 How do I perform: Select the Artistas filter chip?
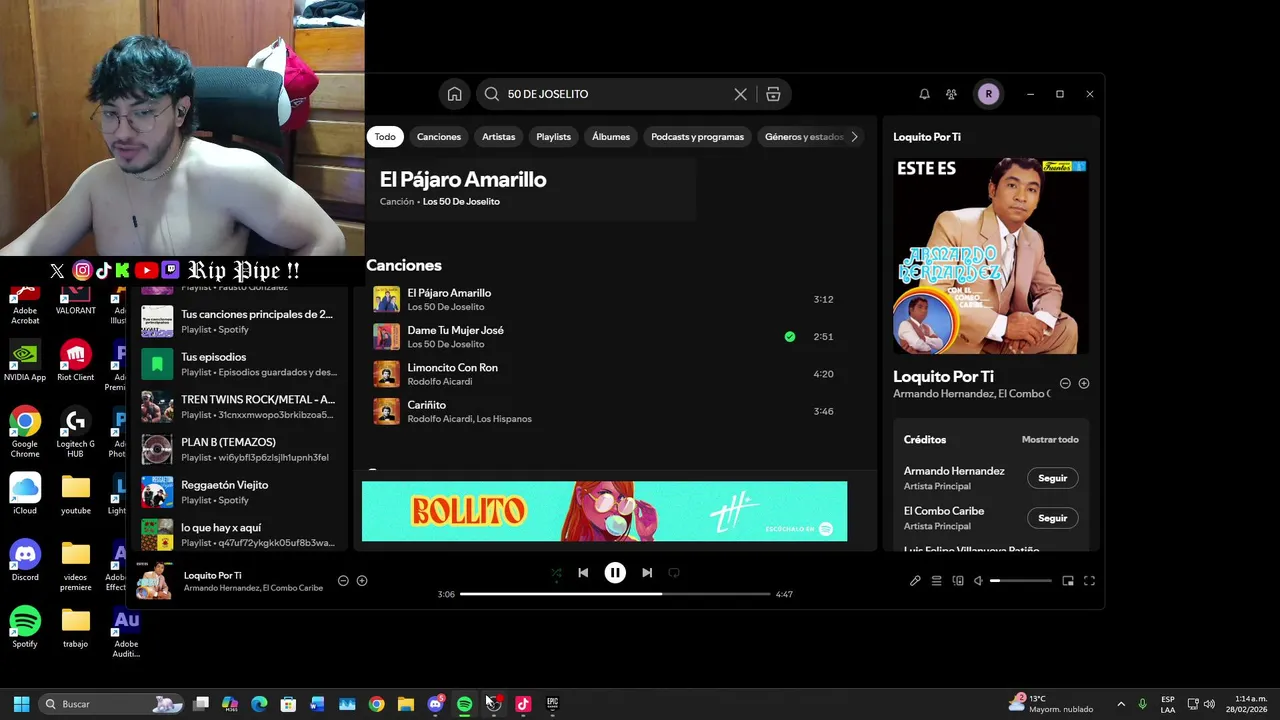click(x=499, y=137)
